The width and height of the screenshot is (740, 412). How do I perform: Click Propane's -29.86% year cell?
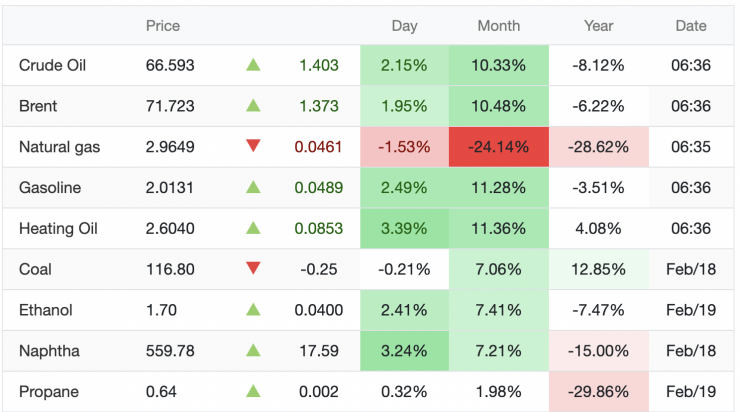[x=598, y=391]
